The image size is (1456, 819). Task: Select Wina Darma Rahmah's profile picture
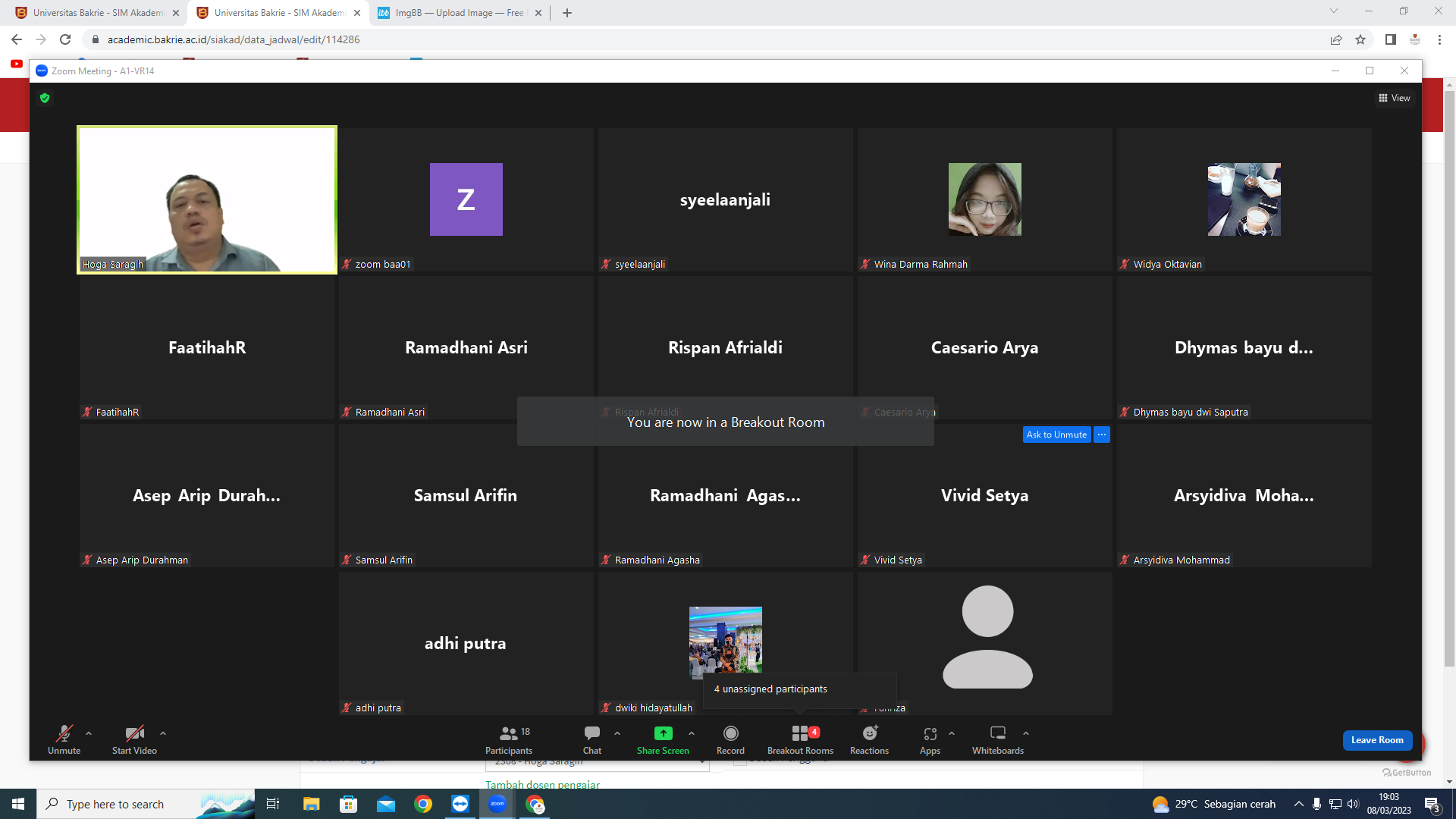coord(985,199)
